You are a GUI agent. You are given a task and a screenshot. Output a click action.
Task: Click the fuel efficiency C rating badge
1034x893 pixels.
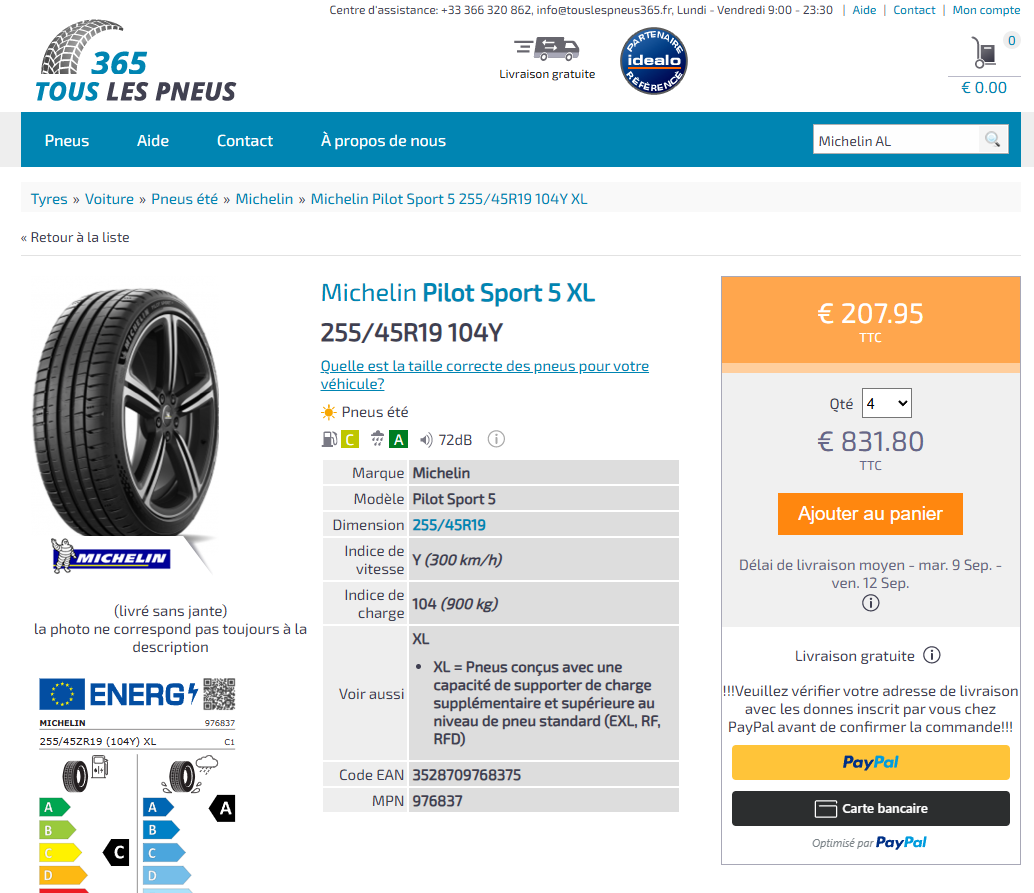tap(350, 439)
